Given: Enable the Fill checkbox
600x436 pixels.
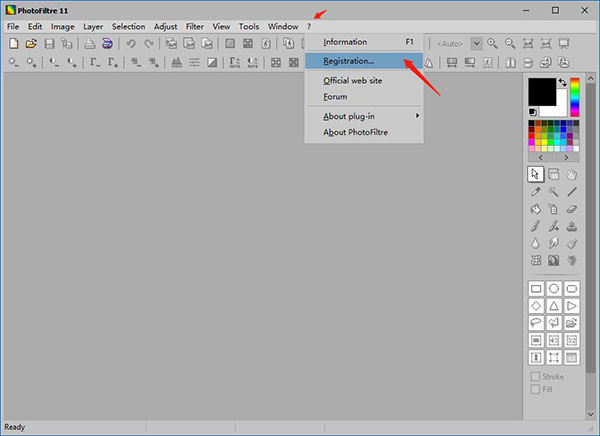Looking at the screenshot, I should [535, 389].
